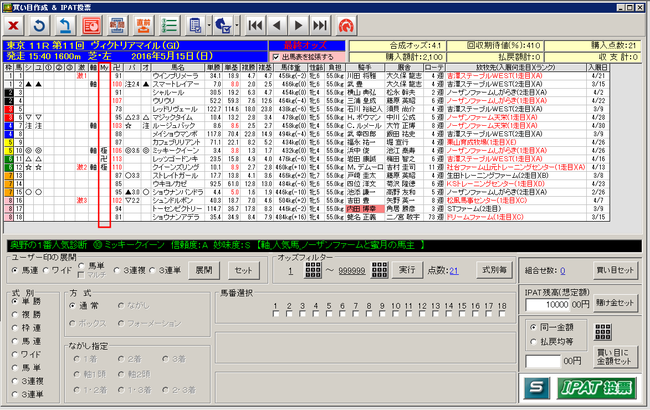Click the 入厩日 column header

click(x=598, y=67)
